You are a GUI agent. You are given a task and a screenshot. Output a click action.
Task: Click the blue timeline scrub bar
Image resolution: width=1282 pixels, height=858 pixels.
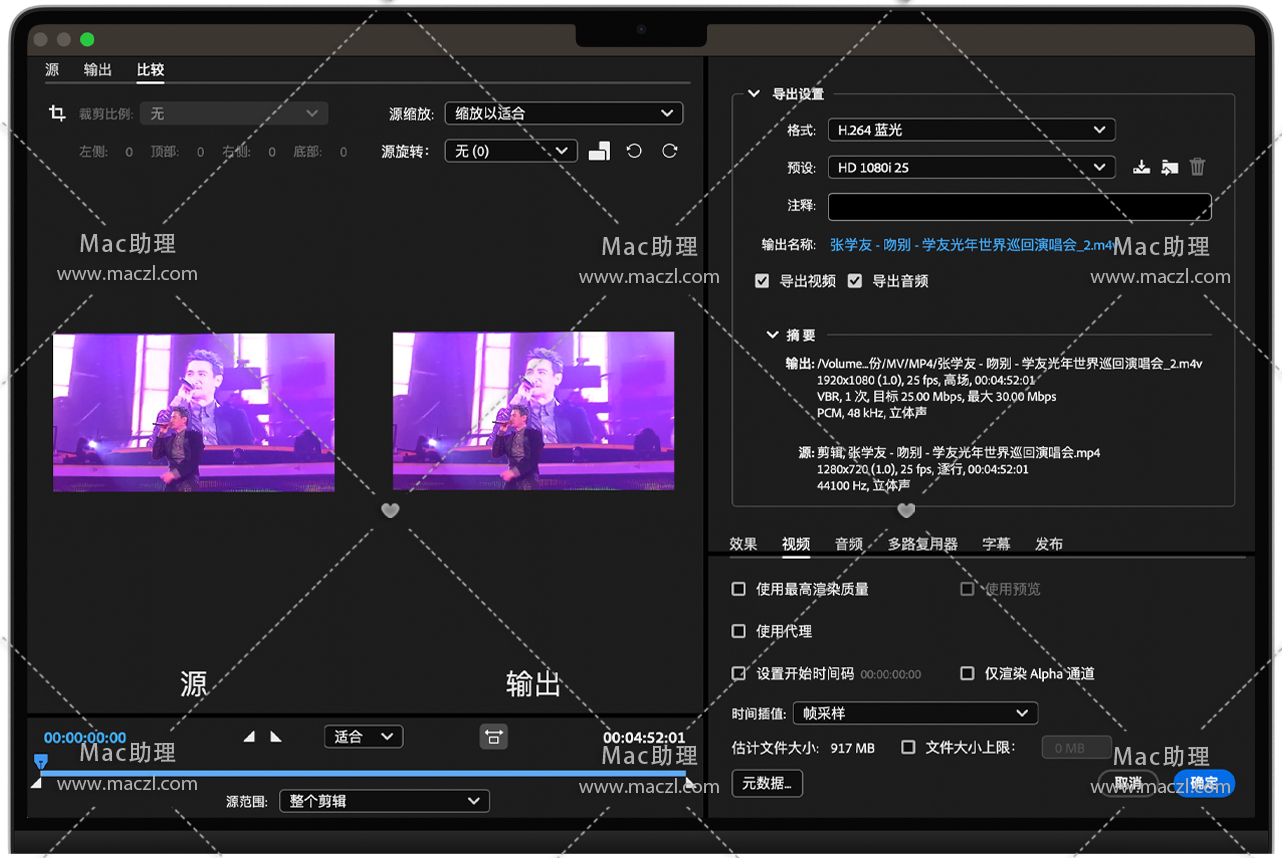[x=360, y=773]
